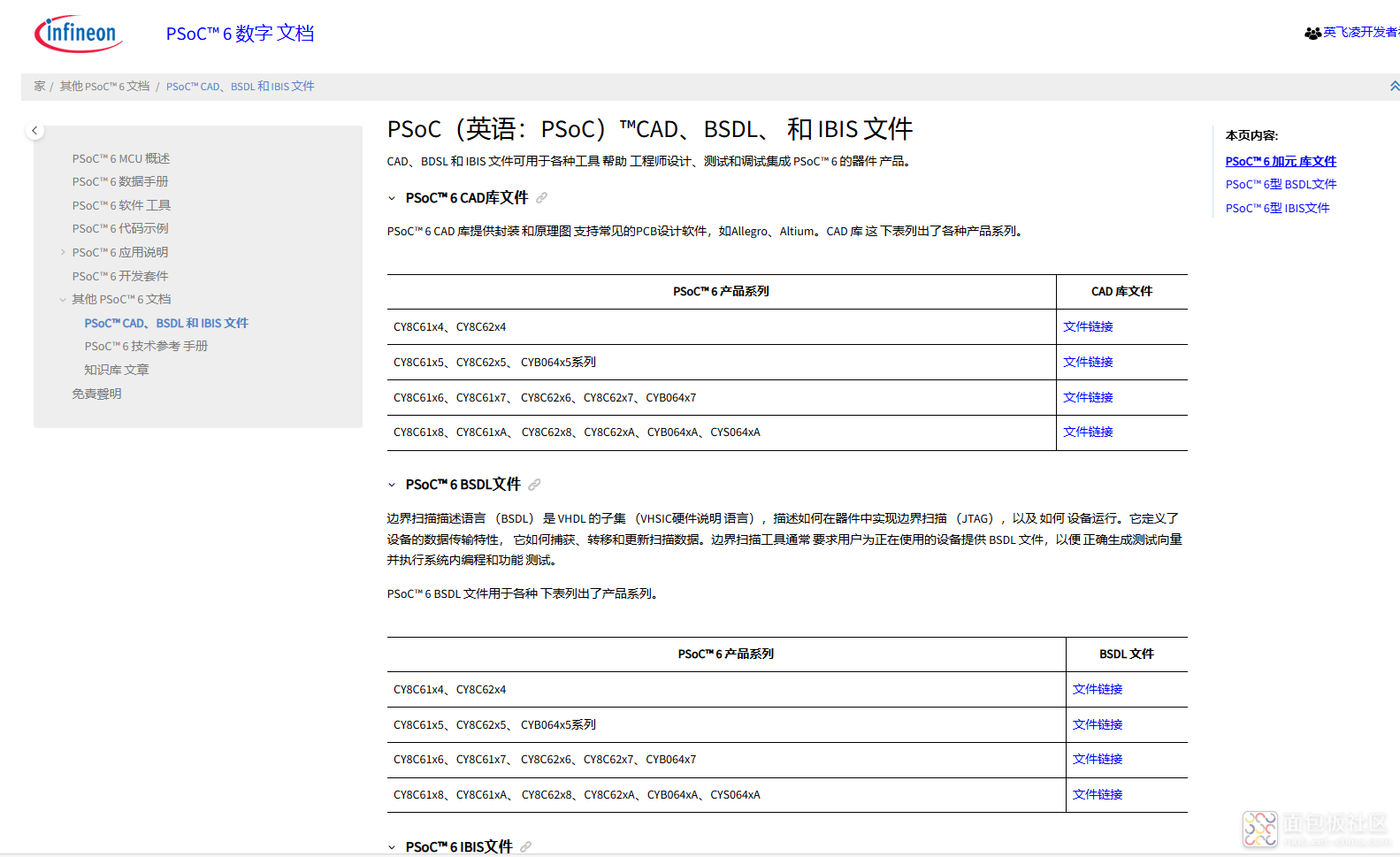Copy anchor link beside PSoC 6 IBIS文件 heading
1400x857 pixels.
(525, 847)
